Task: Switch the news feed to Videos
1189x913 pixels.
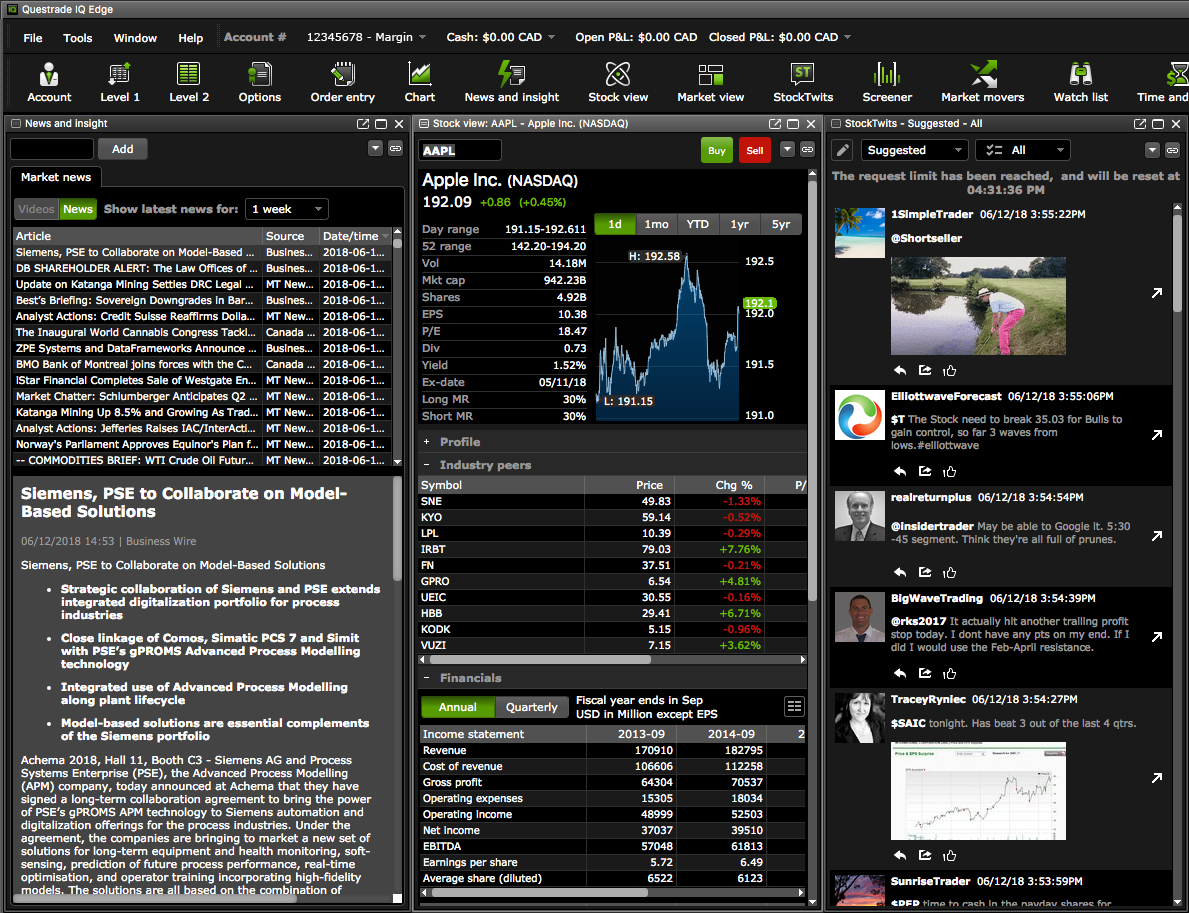Action: 36,209
